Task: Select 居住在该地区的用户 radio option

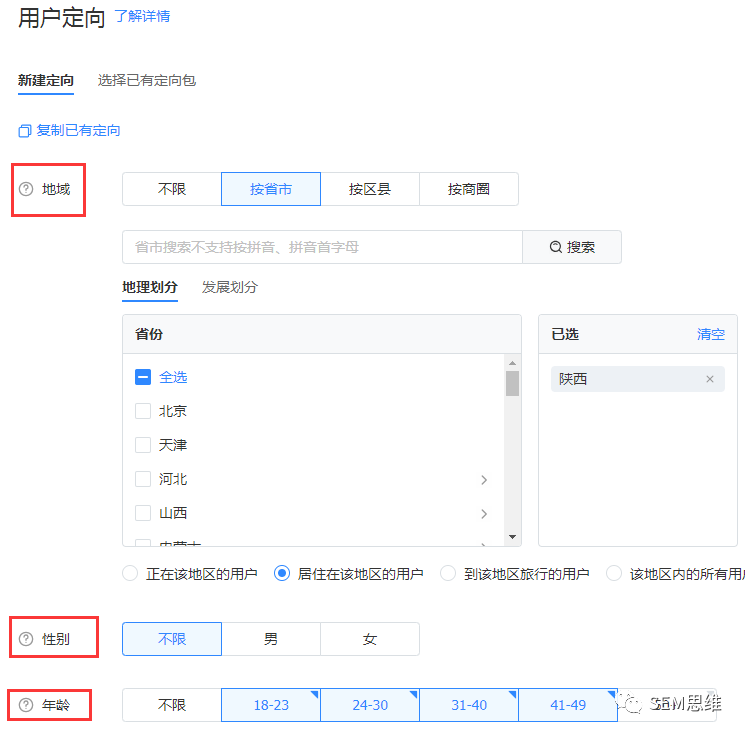Action: [x=282, y=573]
